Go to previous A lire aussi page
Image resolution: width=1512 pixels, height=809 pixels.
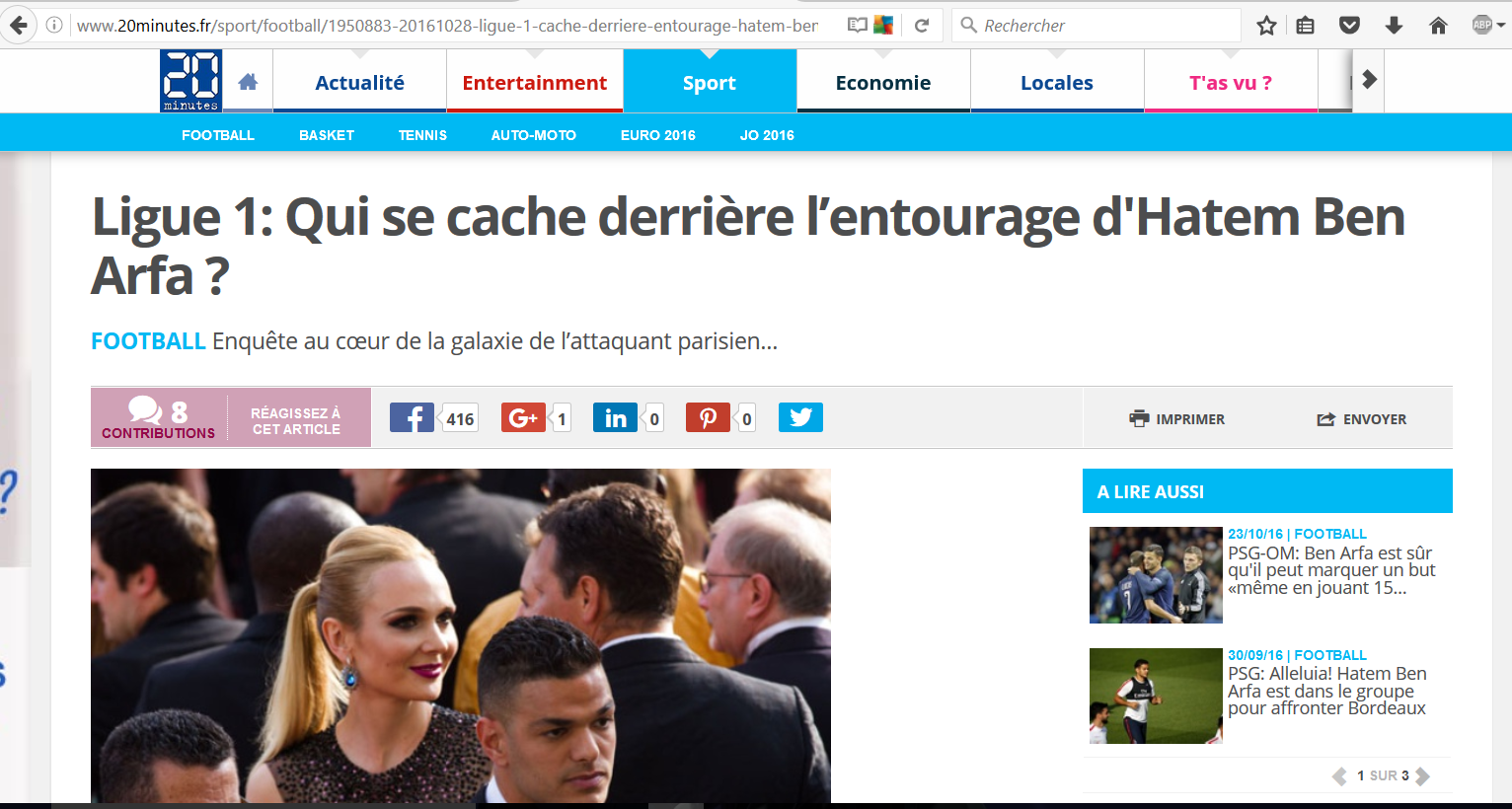pyautogui.click(x=1339, y=776)
